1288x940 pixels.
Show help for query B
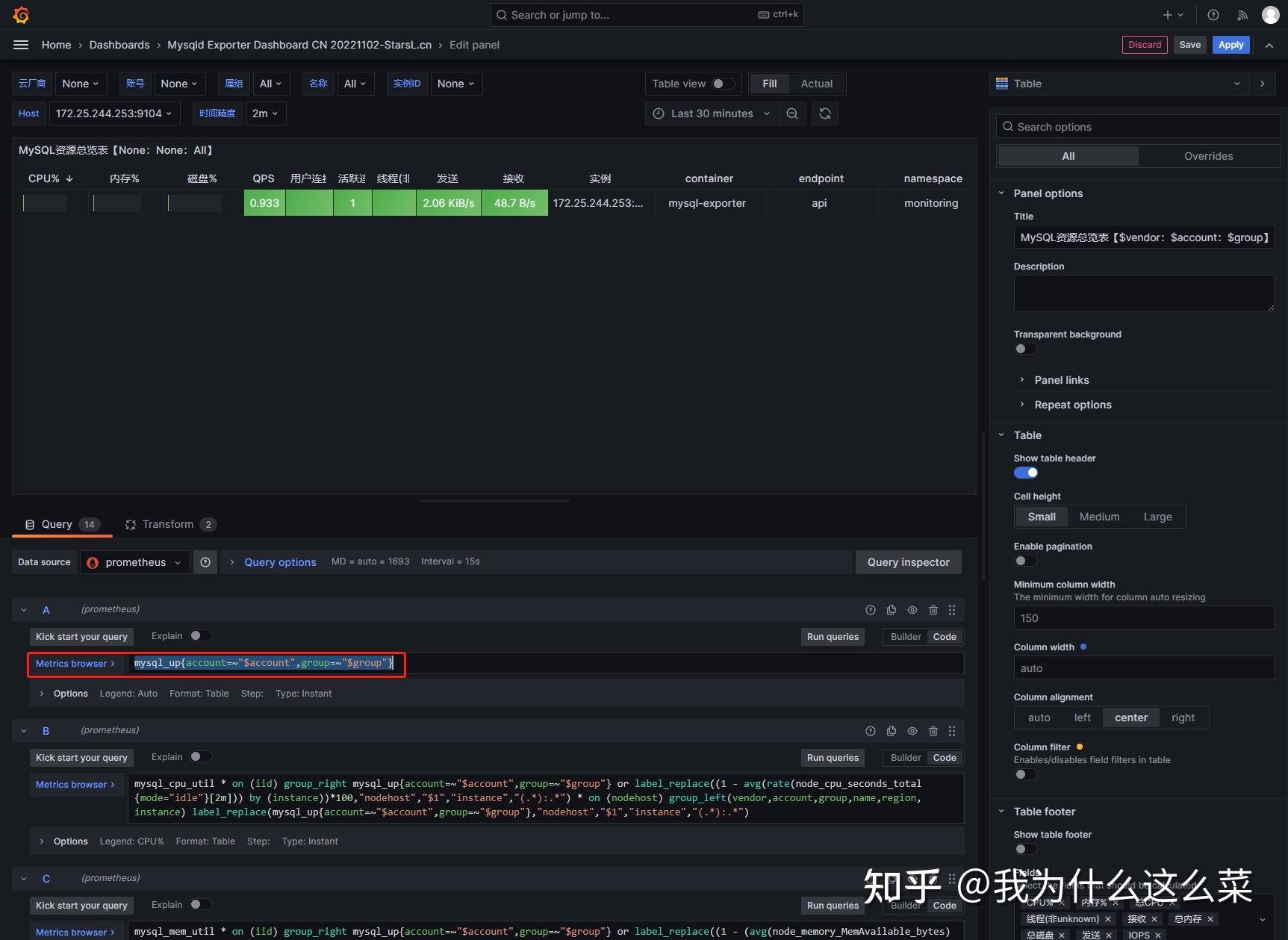tap(871, 731)
